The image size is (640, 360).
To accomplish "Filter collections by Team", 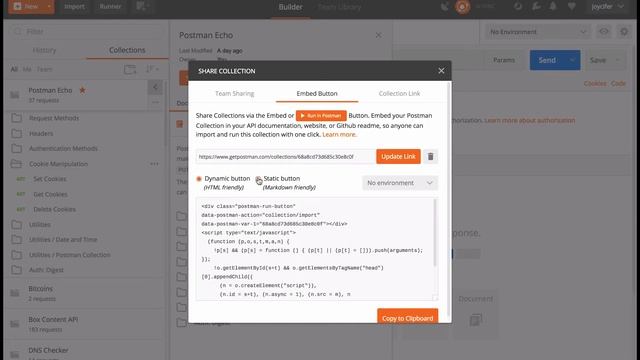I will coord(44,69).
